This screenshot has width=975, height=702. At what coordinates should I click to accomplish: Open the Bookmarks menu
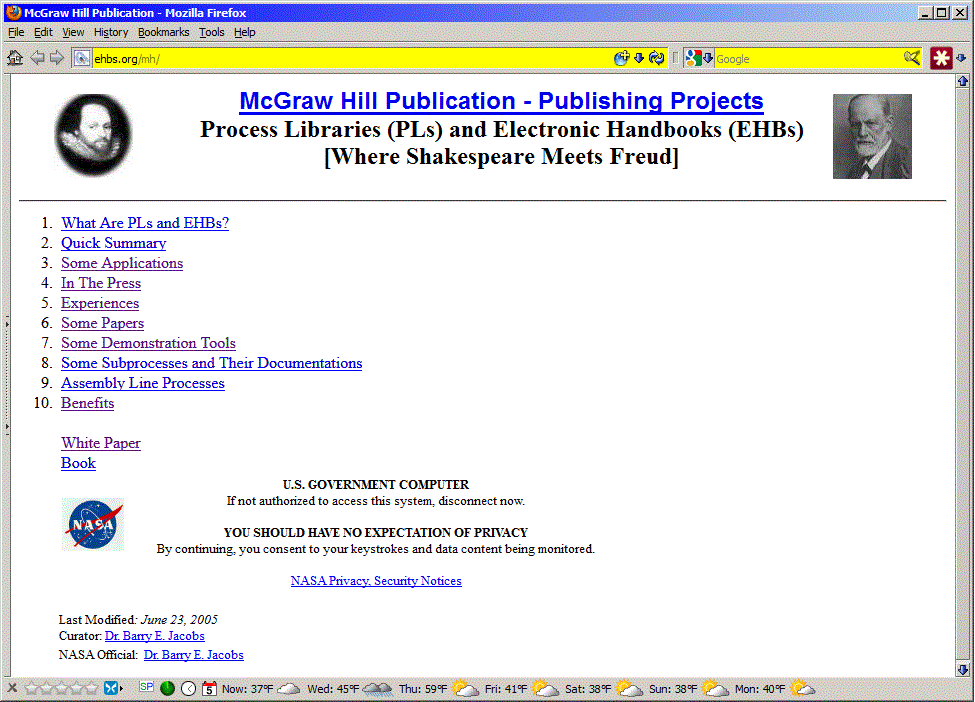pos(164,32)
